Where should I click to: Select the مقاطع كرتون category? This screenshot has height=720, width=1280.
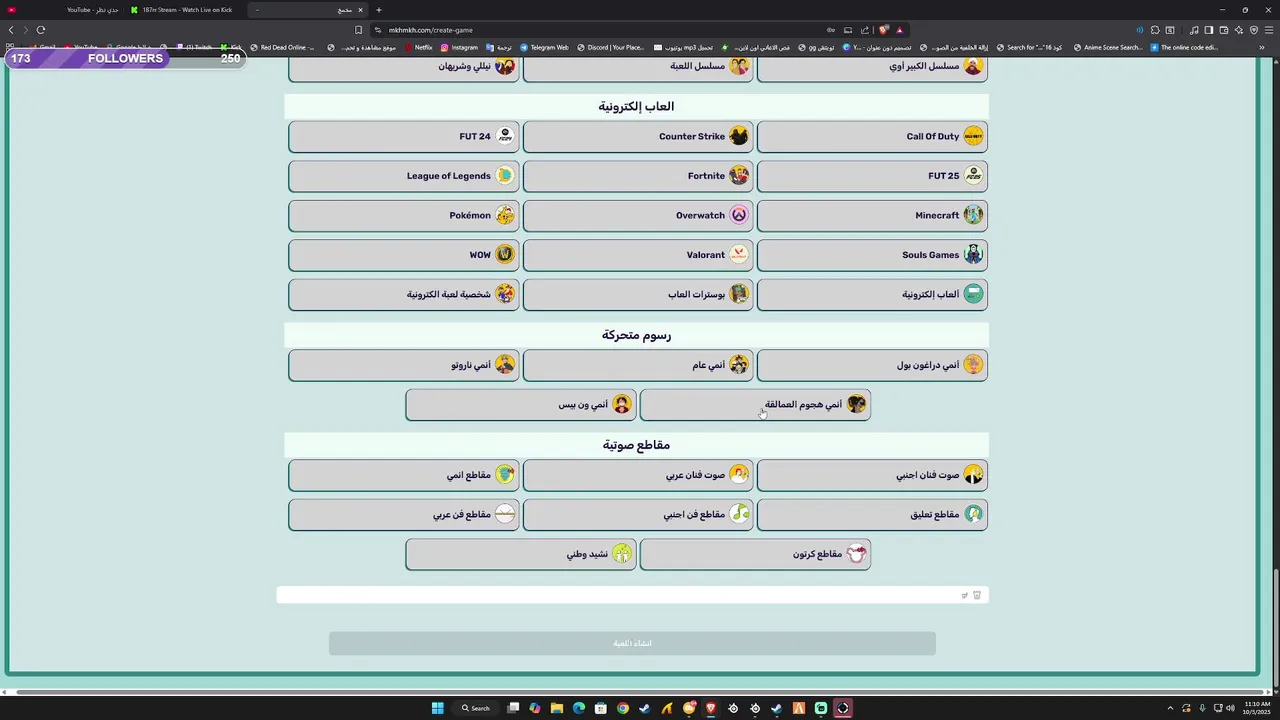[755, 554]
